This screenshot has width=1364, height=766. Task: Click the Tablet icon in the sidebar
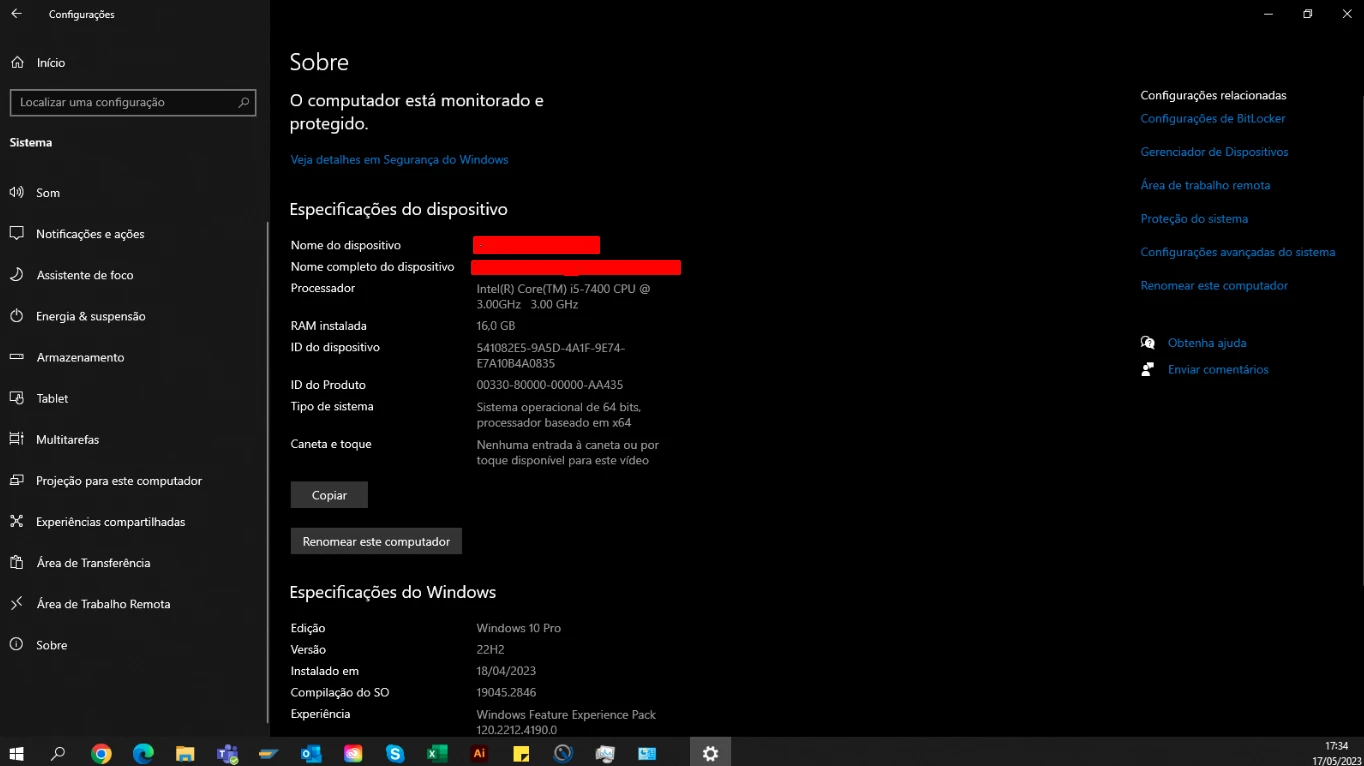click(16, 397)
